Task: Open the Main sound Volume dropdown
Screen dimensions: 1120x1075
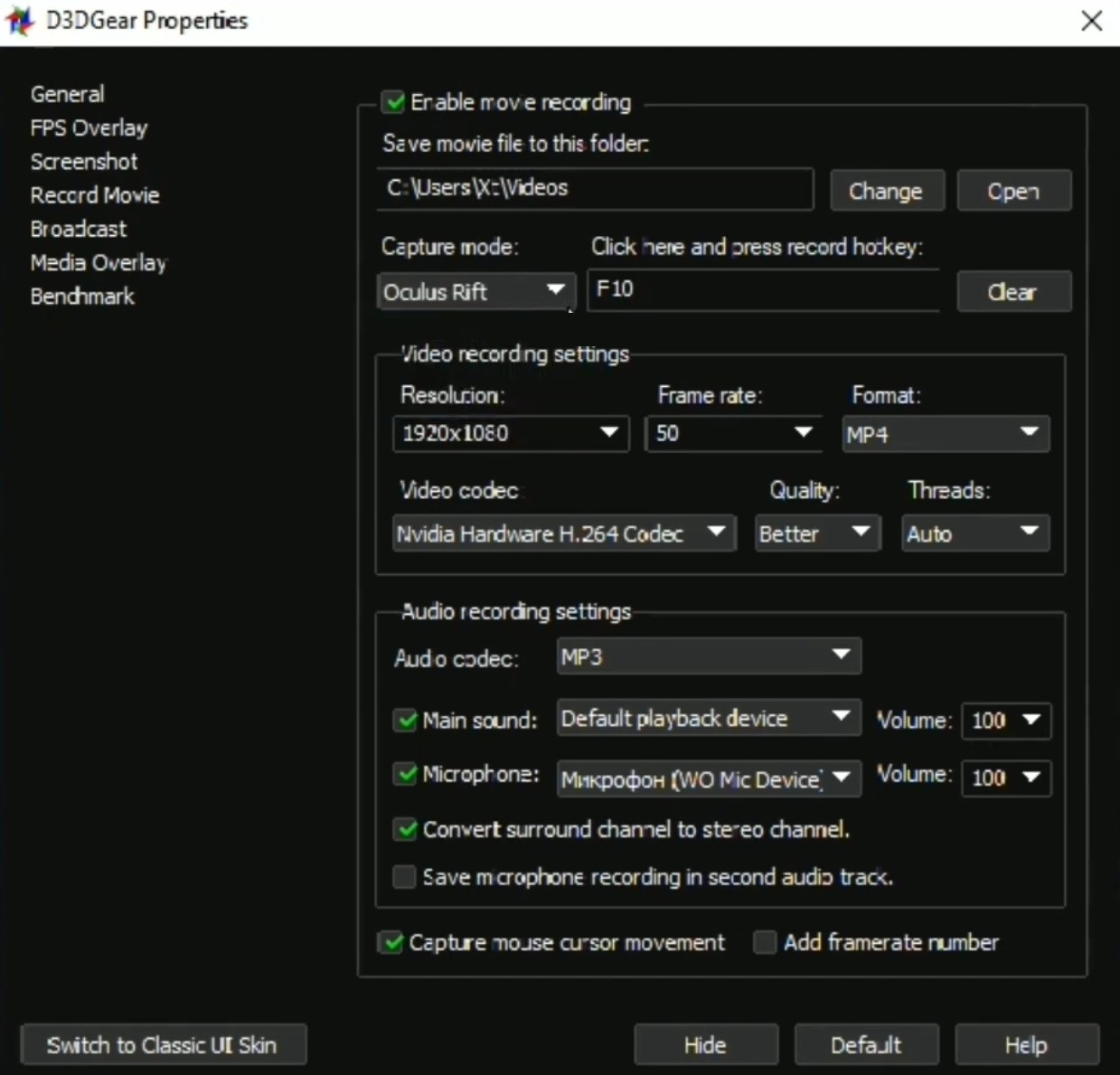Action: [1006, 721]
